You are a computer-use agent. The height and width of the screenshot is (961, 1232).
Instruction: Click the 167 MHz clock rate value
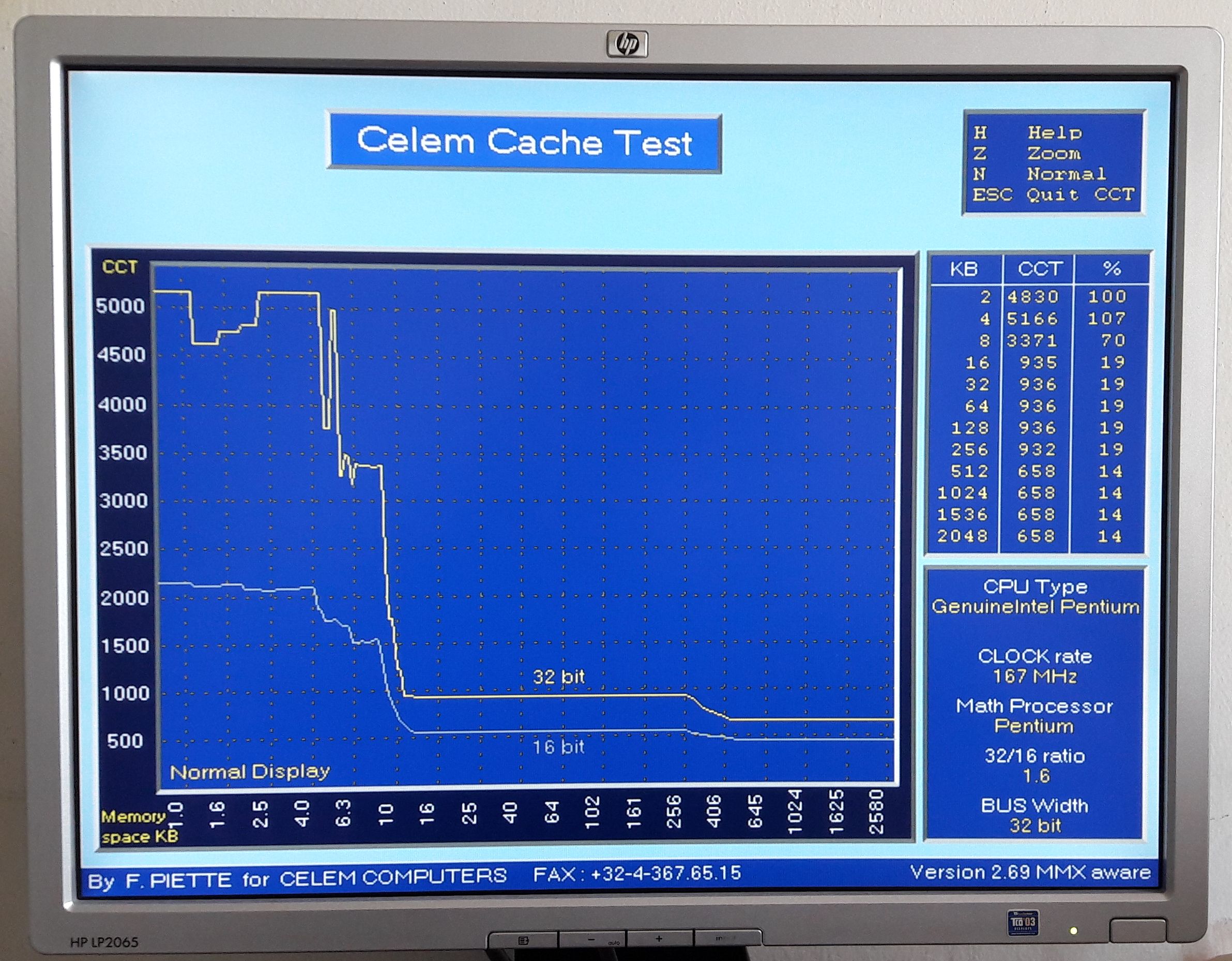(1035, 676)
